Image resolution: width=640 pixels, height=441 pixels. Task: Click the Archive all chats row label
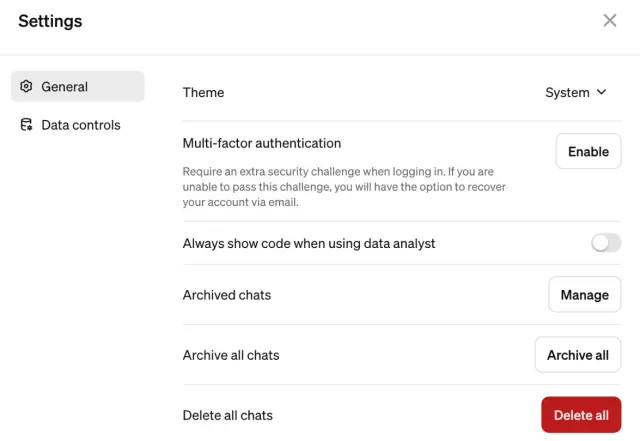click(x=231, y=355)
